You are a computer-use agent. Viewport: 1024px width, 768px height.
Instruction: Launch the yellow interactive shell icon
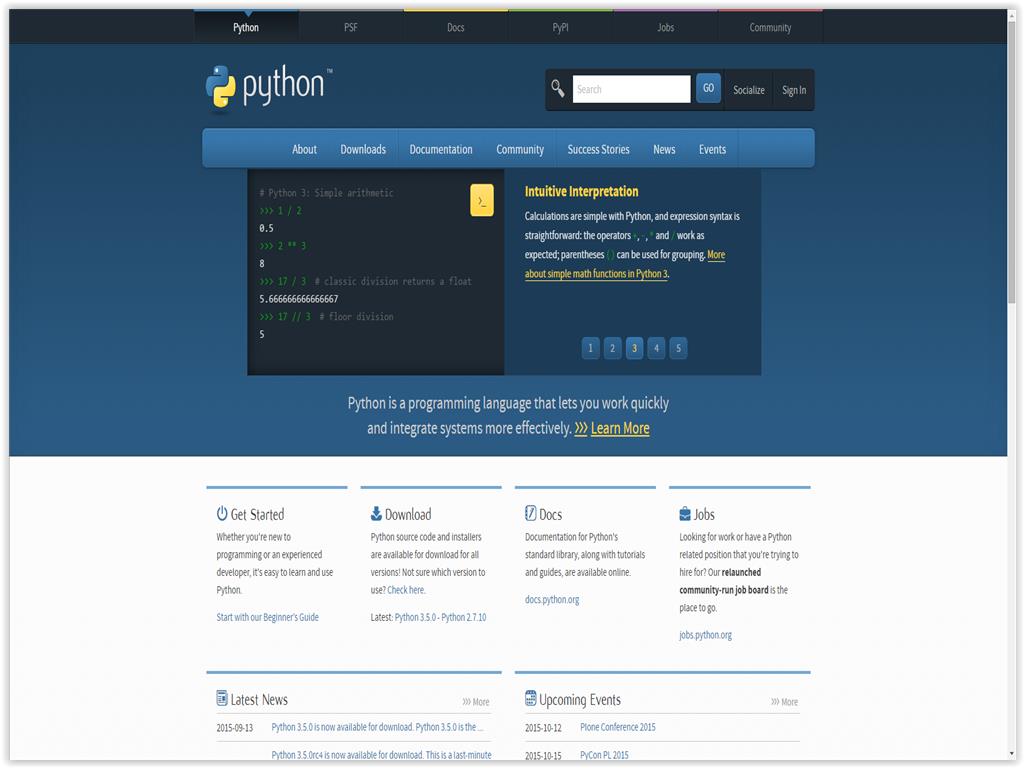[482, 200]
